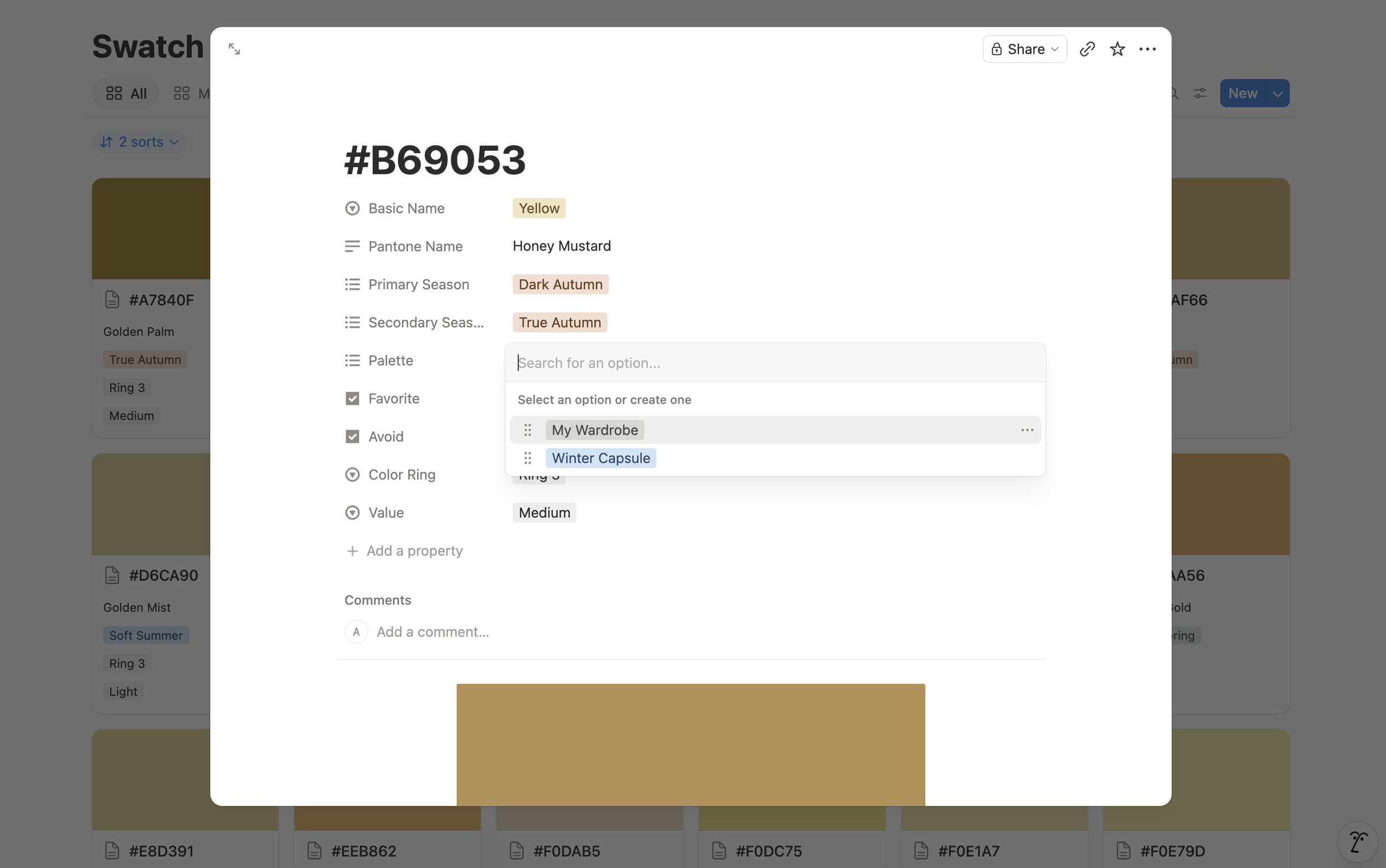Click the Medium tag on #A7840F card
Image resolution: width=1386 pixels, height=868 pixels.
[131, 416]
